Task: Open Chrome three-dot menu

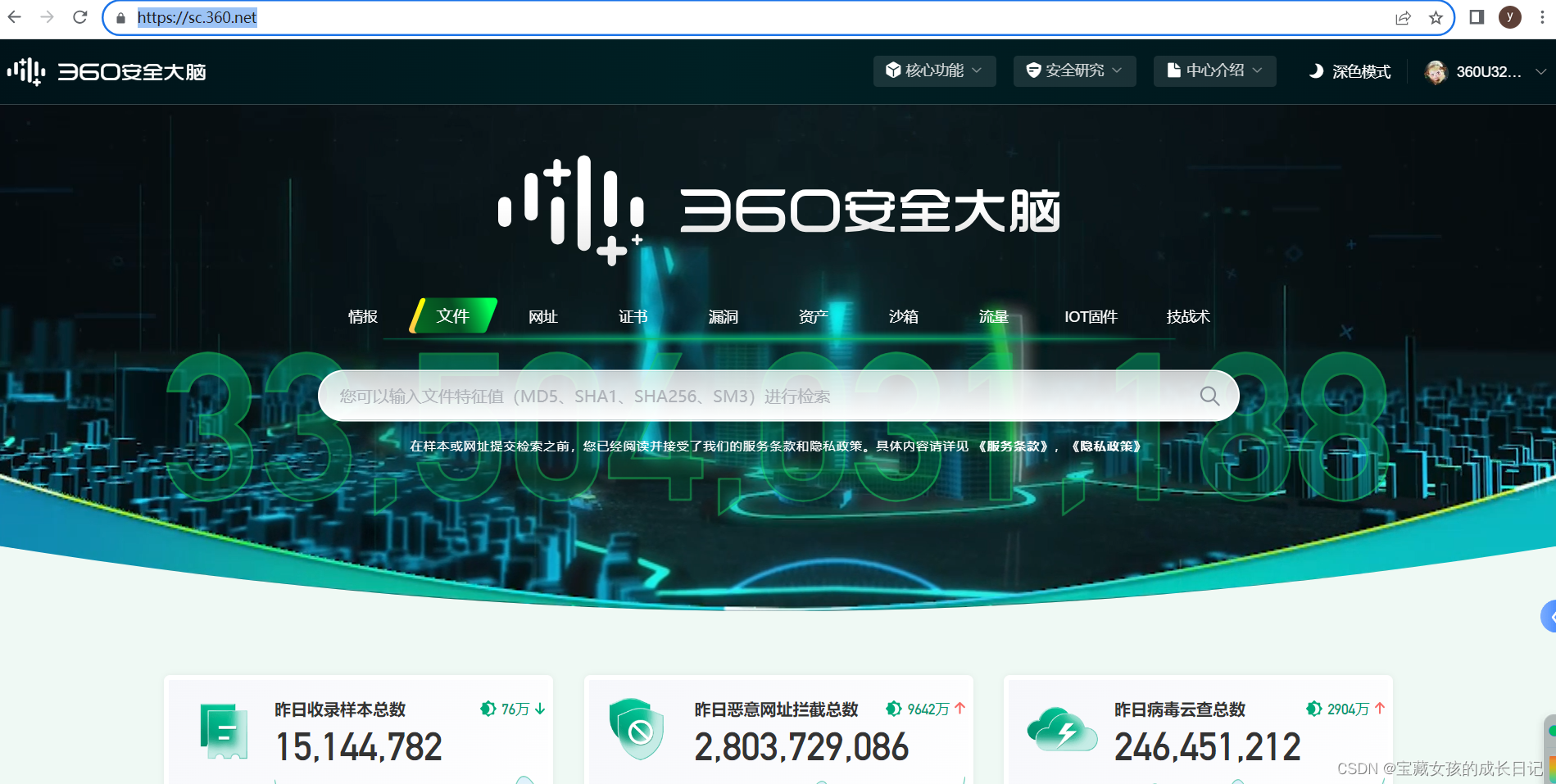Action: pos(1542,17)
